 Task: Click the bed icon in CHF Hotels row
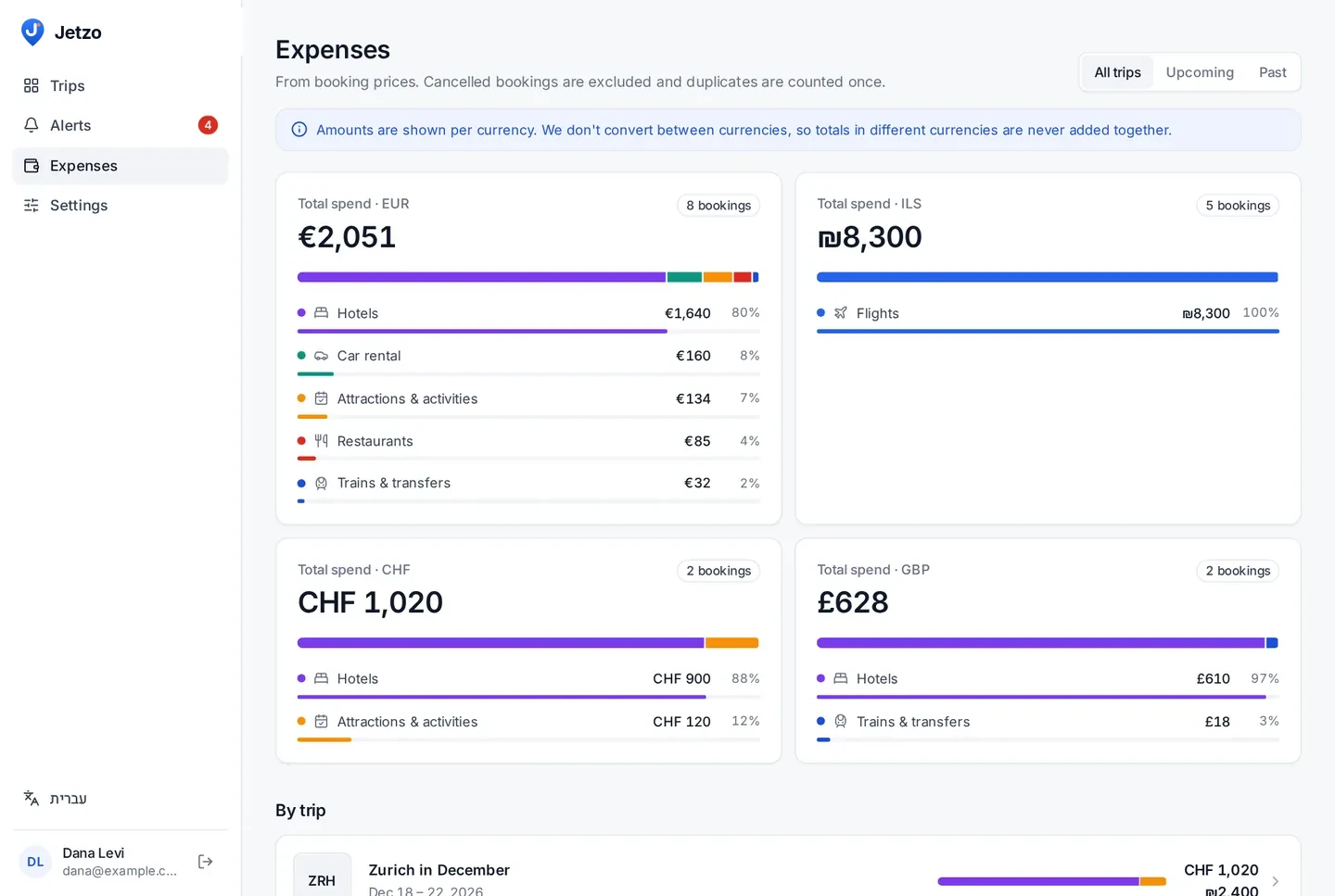point(321,679)
